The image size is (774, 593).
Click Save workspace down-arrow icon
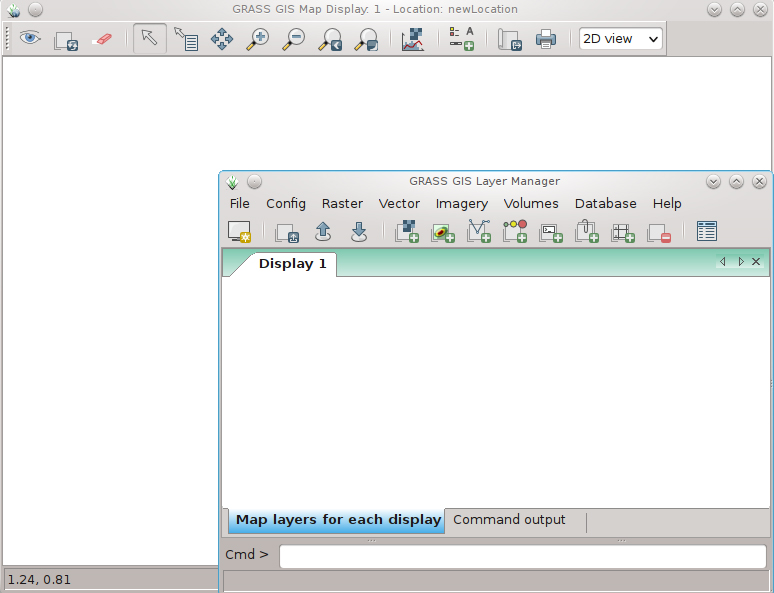(359, 231)
